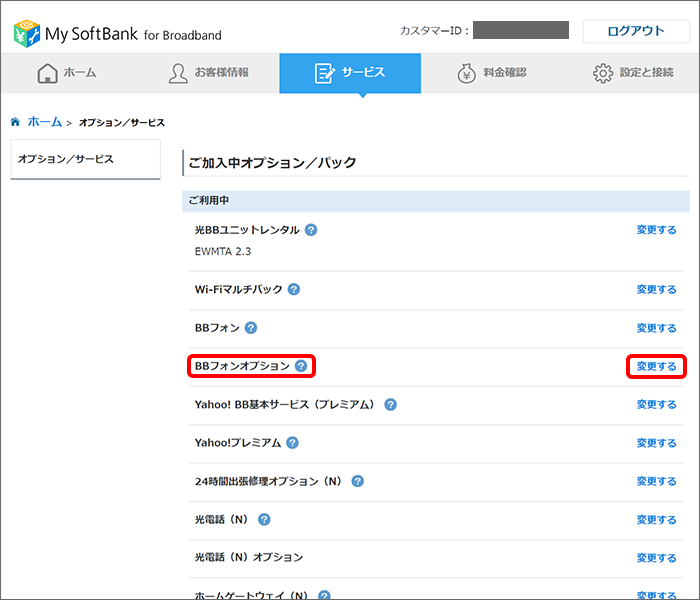This screenshot has width=700, height=600.
Task: Open help icon for Wi-Fiマルチパック
Action: tap(294, 289)
